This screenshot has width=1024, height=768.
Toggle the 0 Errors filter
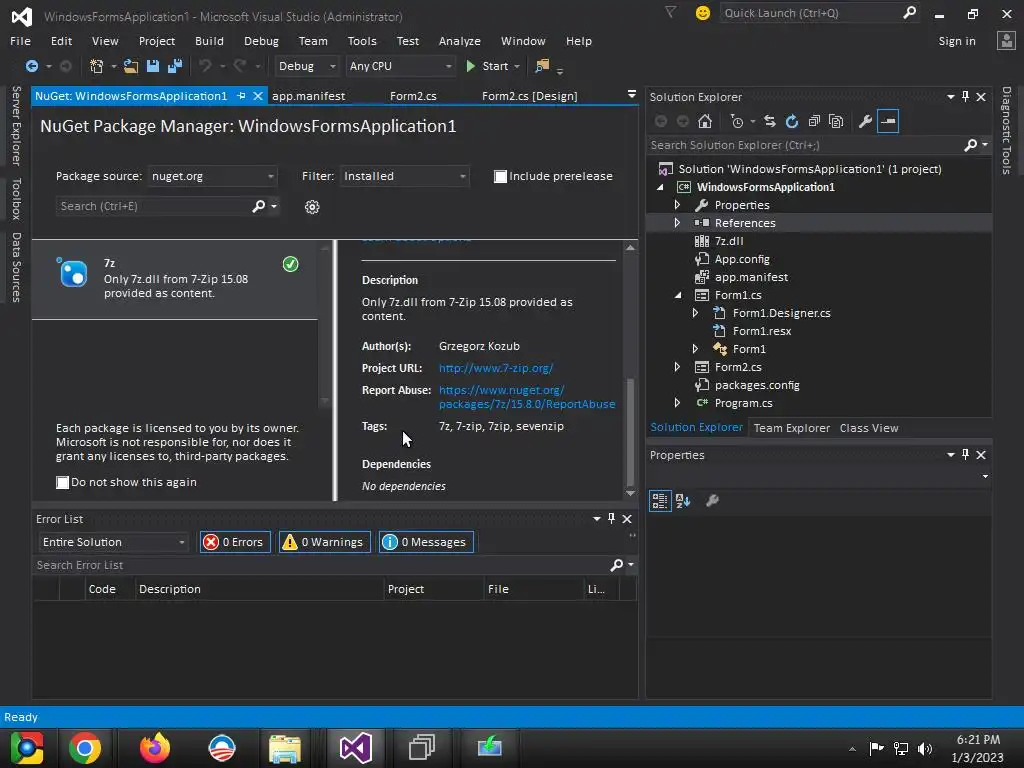[235, 542]
